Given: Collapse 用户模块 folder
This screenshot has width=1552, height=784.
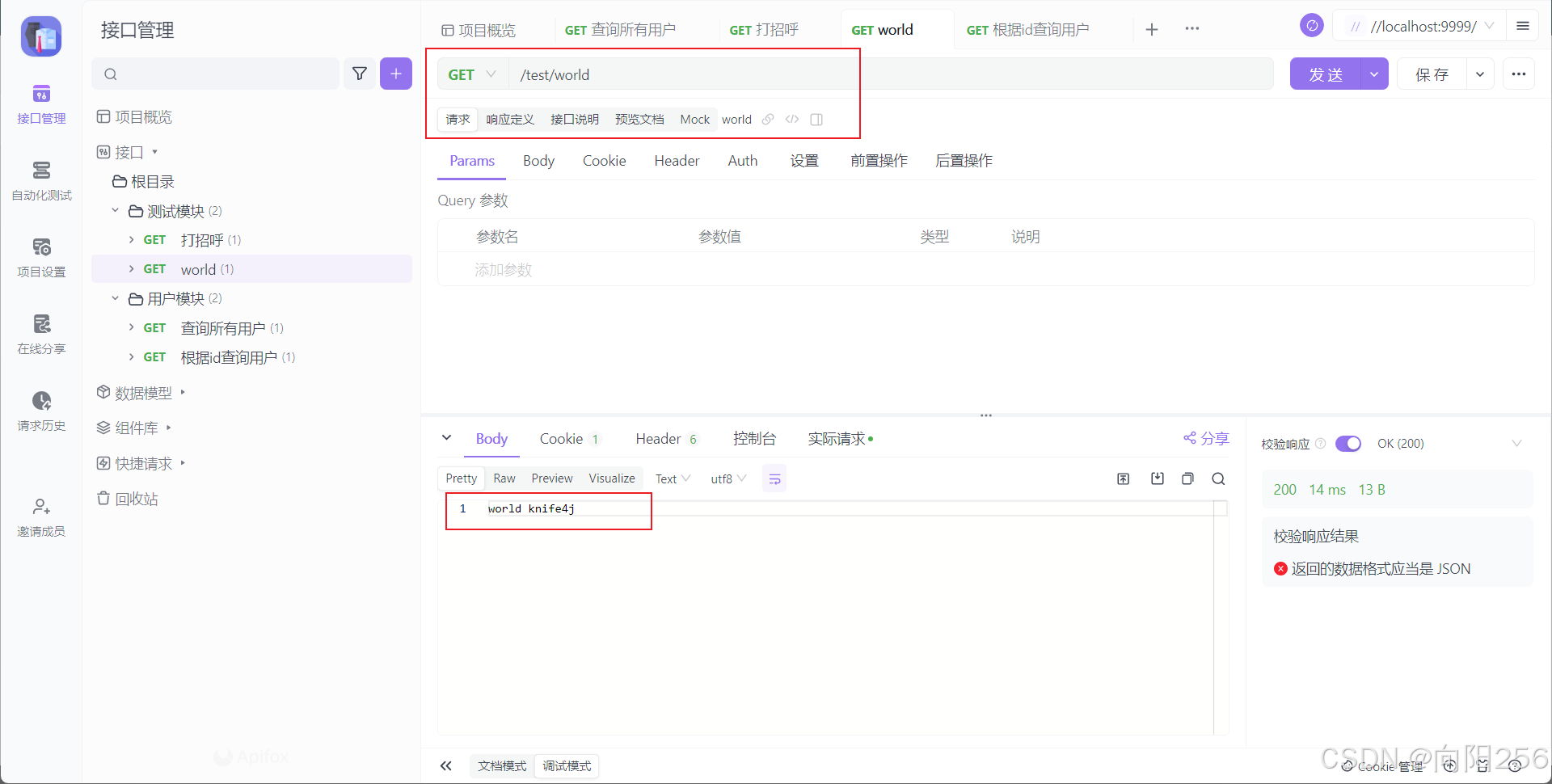Looking at the screenshot, I should pos(115,298).
